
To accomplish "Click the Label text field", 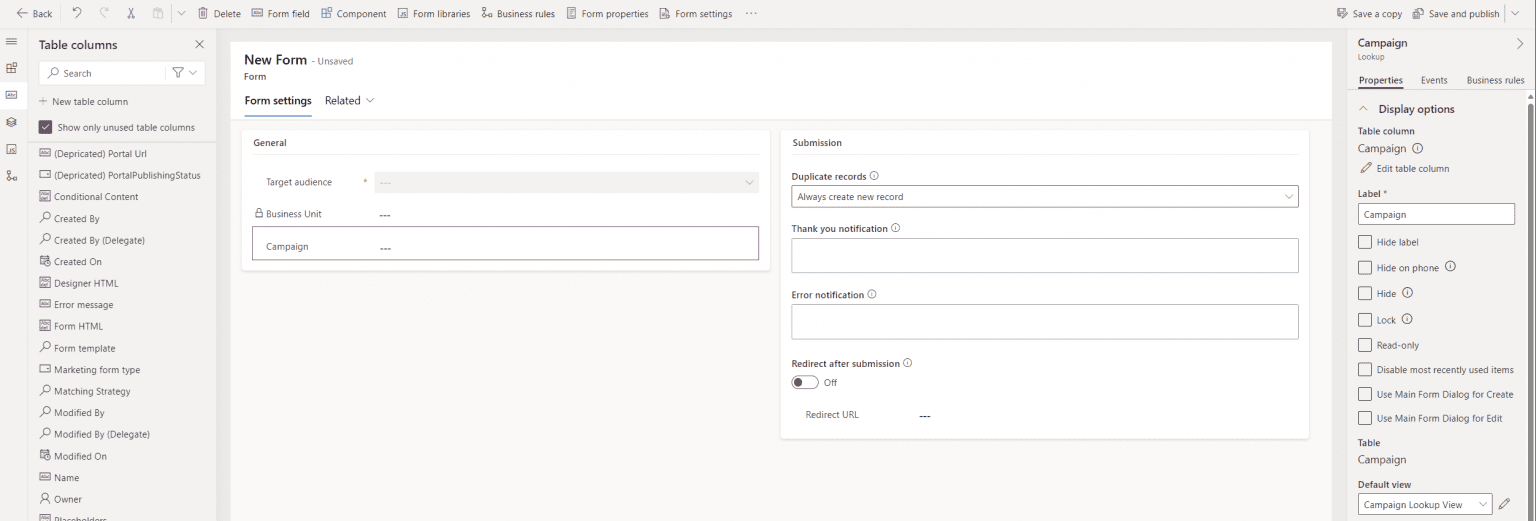I will tap(1436, 214).
